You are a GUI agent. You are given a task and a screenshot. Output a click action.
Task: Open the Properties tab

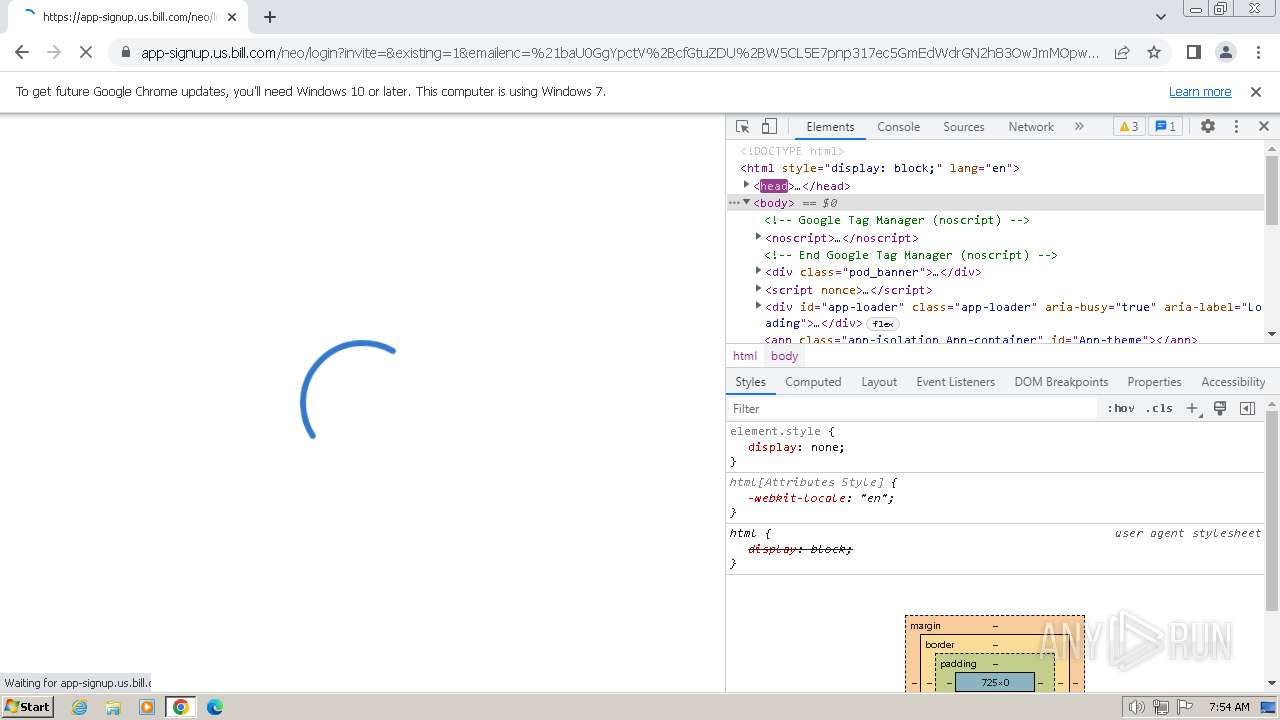coord(1154,382)
